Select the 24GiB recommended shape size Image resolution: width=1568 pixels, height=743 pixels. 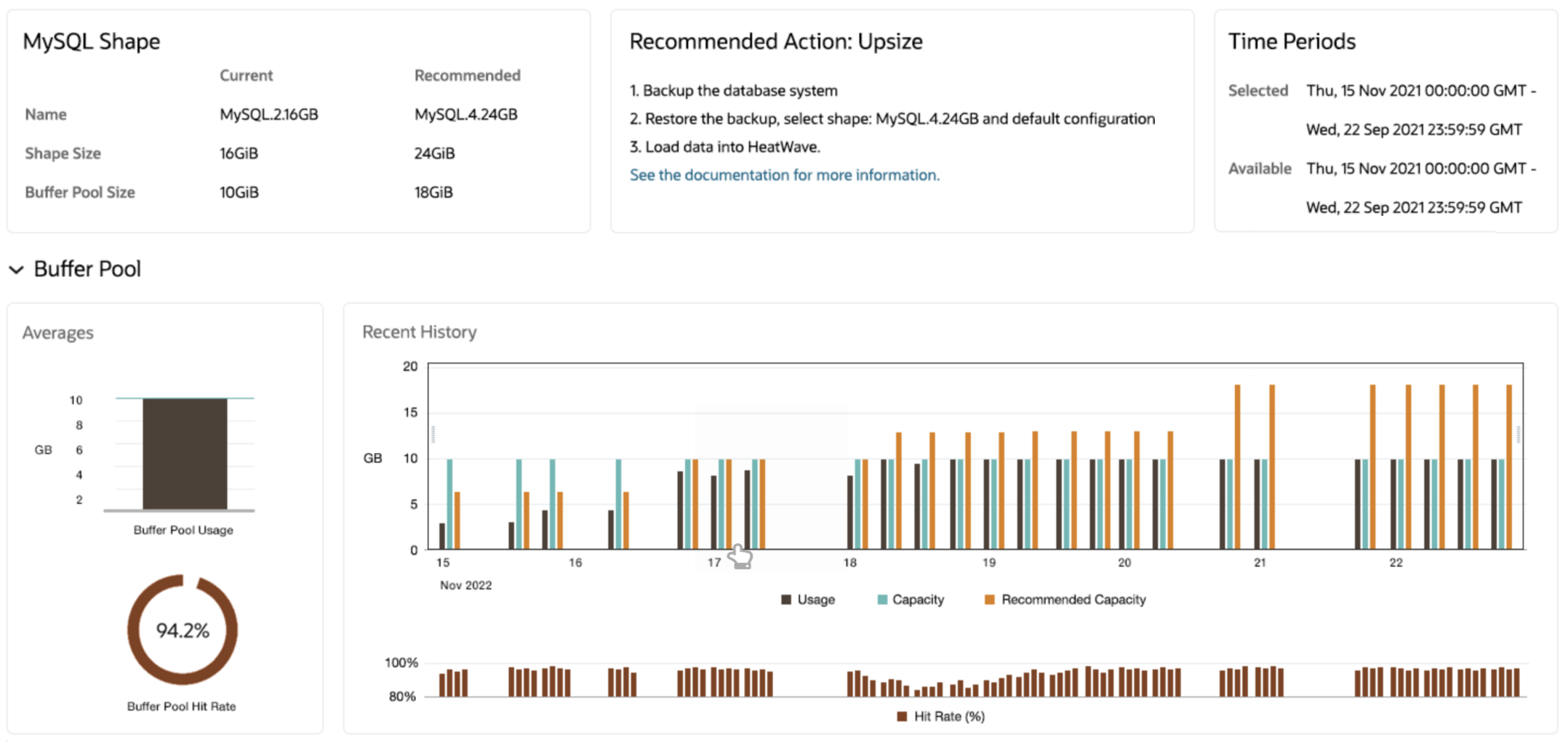pos(434,153)
